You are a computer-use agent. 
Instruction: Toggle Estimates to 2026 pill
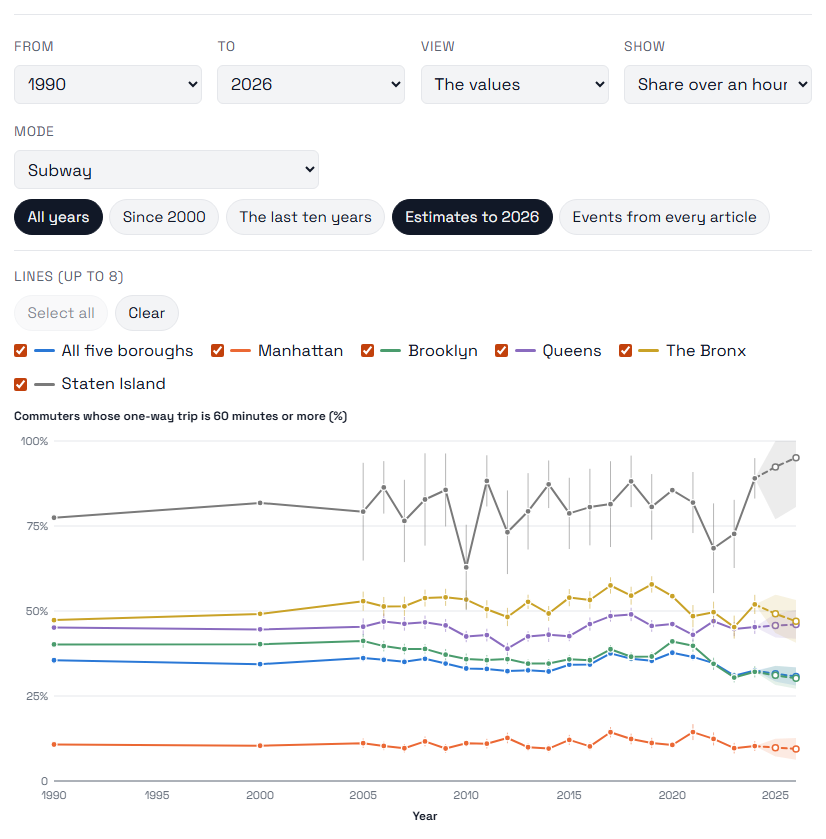[x=472, y=217]
